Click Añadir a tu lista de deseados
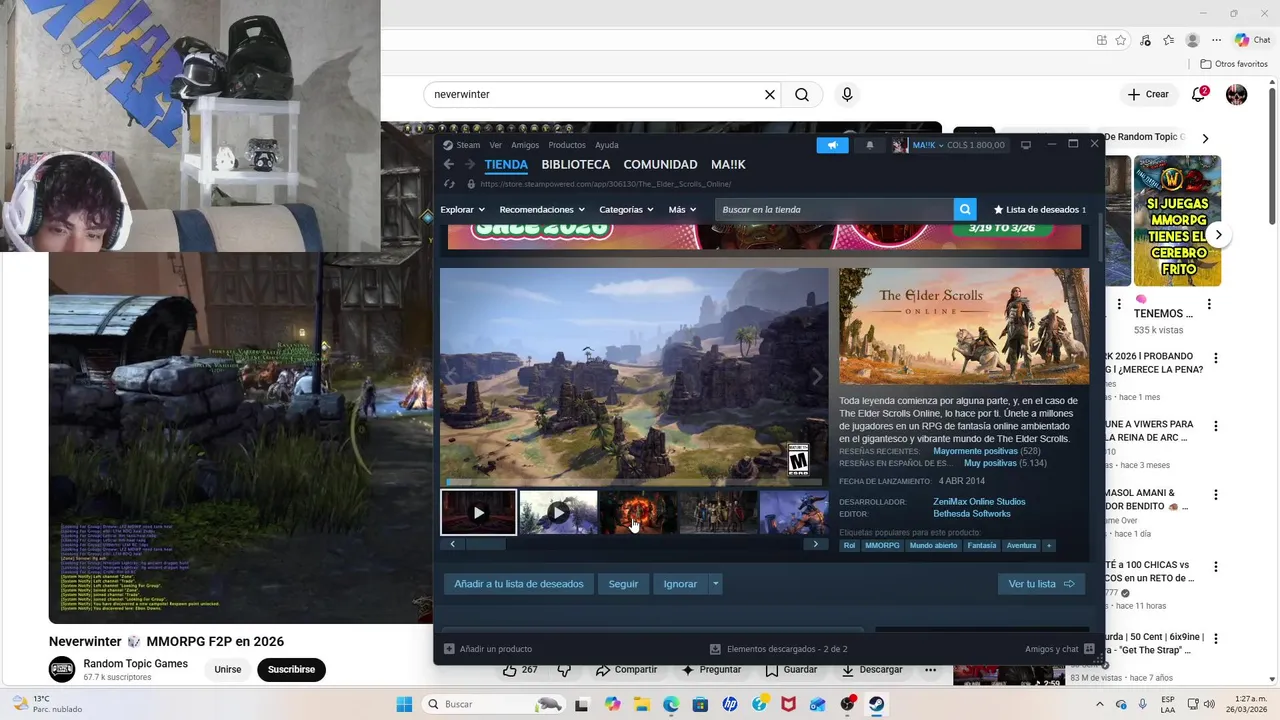Image resolution: width=1280 pixels, height=720 pixels. click(519, 584)
